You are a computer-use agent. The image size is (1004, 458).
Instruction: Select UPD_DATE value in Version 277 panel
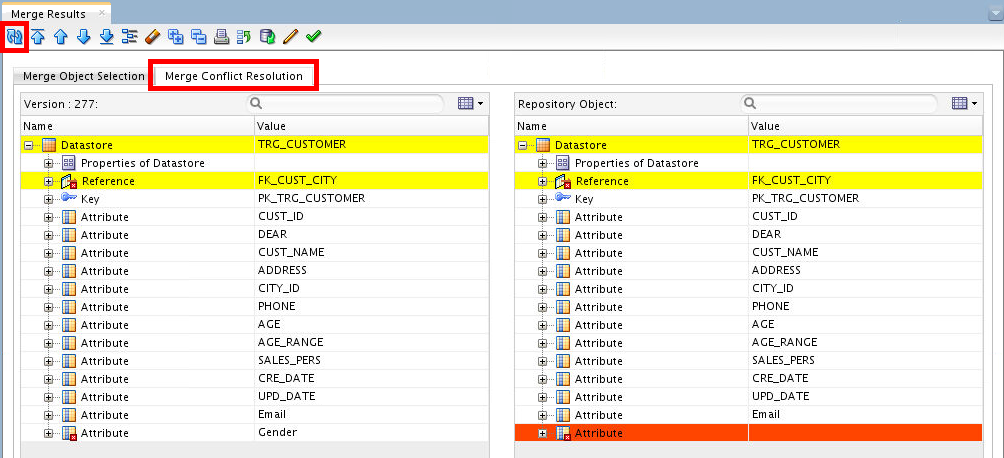[x=286, y=395]
